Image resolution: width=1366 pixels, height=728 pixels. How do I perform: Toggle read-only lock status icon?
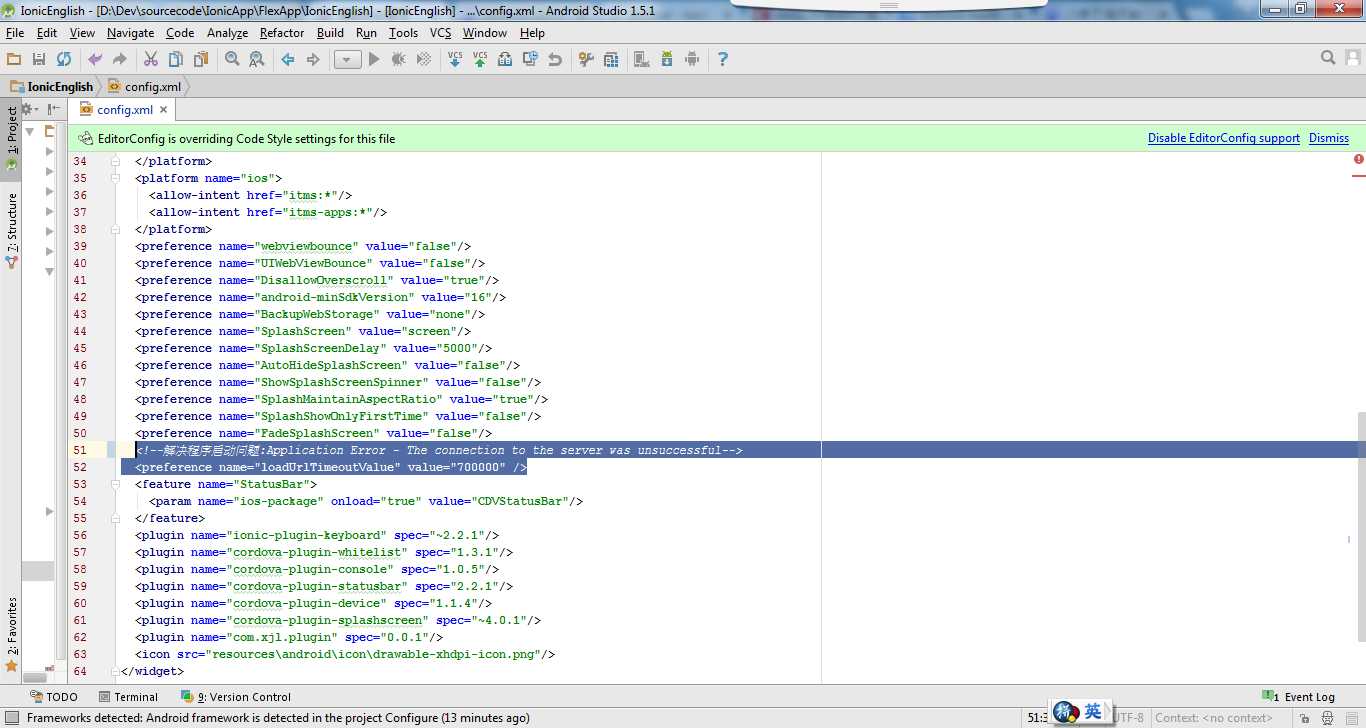(1304, 718)
